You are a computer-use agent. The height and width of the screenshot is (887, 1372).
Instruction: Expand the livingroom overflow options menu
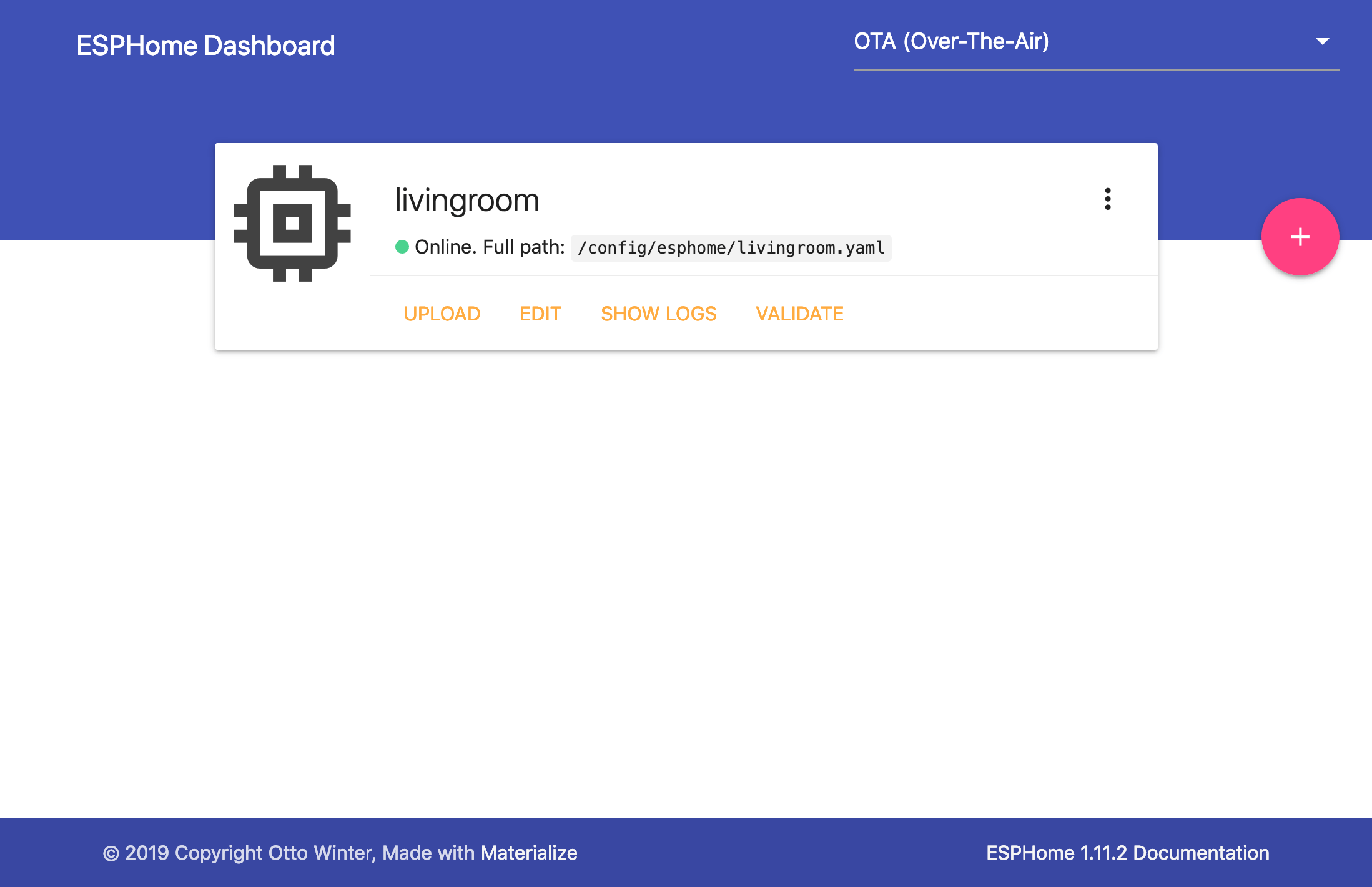1108,200
